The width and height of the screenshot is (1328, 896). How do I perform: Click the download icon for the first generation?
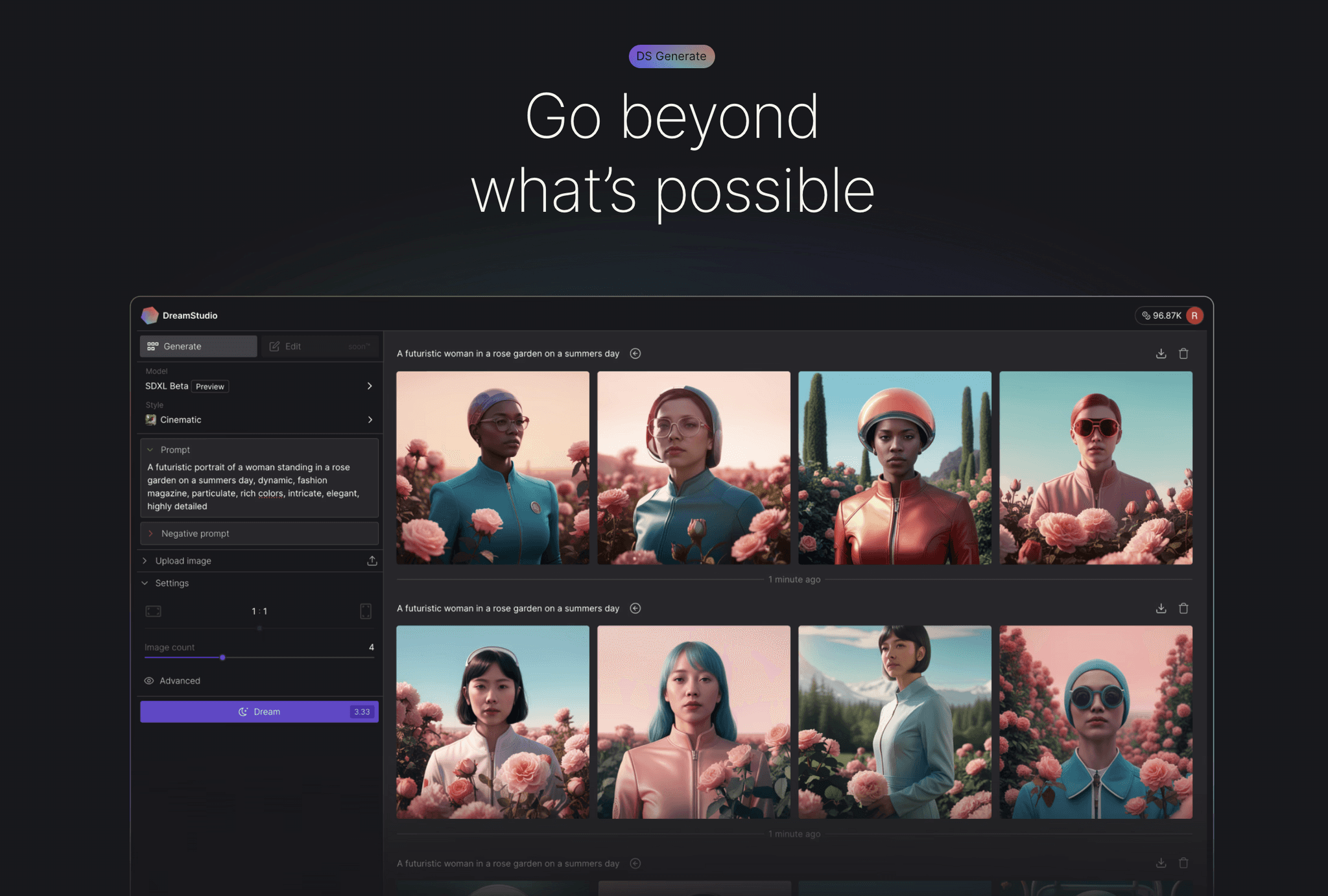tap(1161, 353)
